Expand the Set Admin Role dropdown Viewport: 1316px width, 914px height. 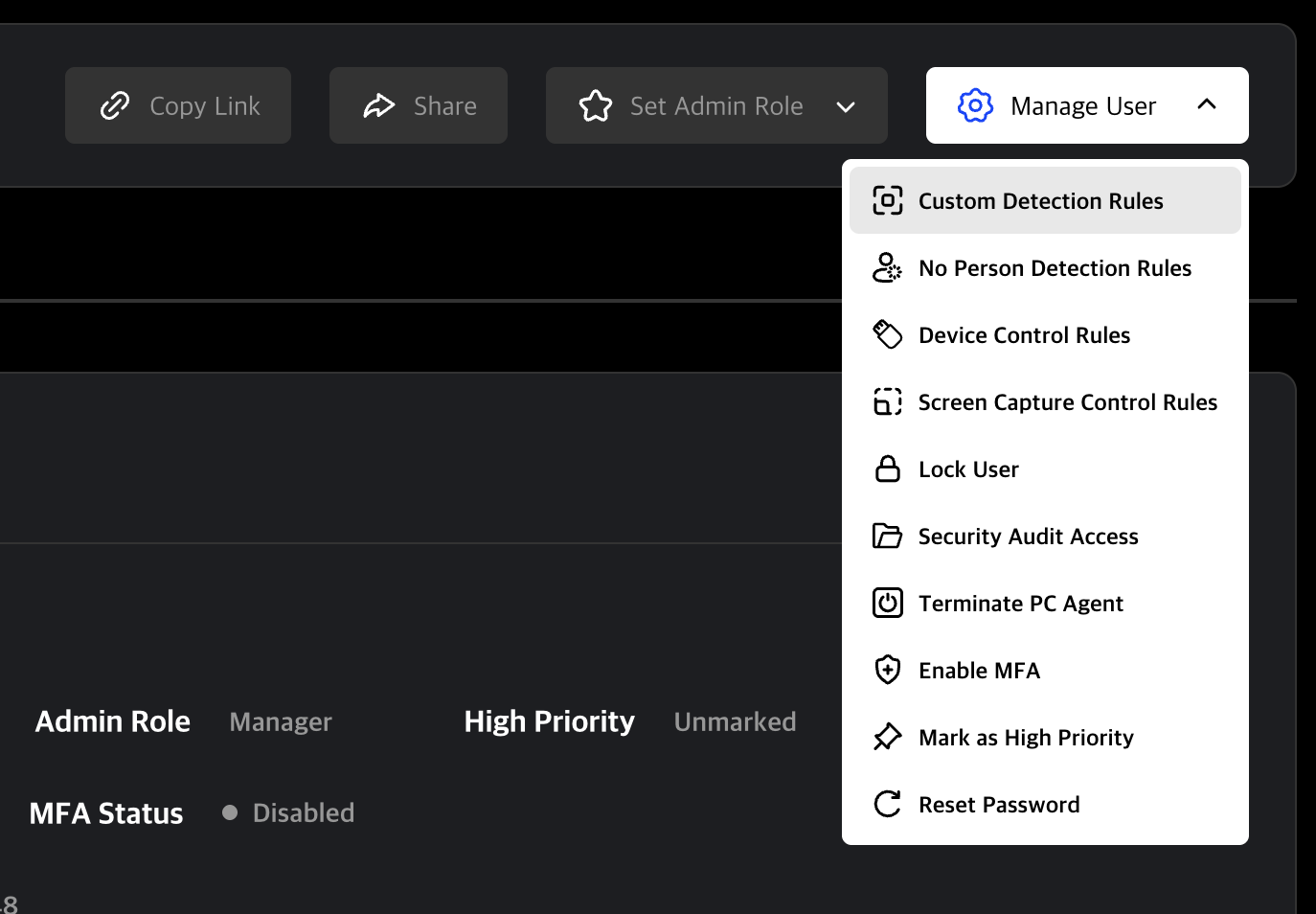click(x=847, y=106)
